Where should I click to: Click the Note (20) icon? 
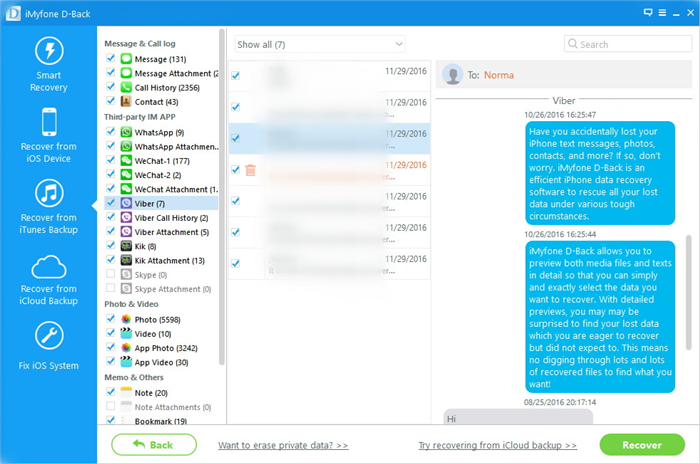pos(126,393)
